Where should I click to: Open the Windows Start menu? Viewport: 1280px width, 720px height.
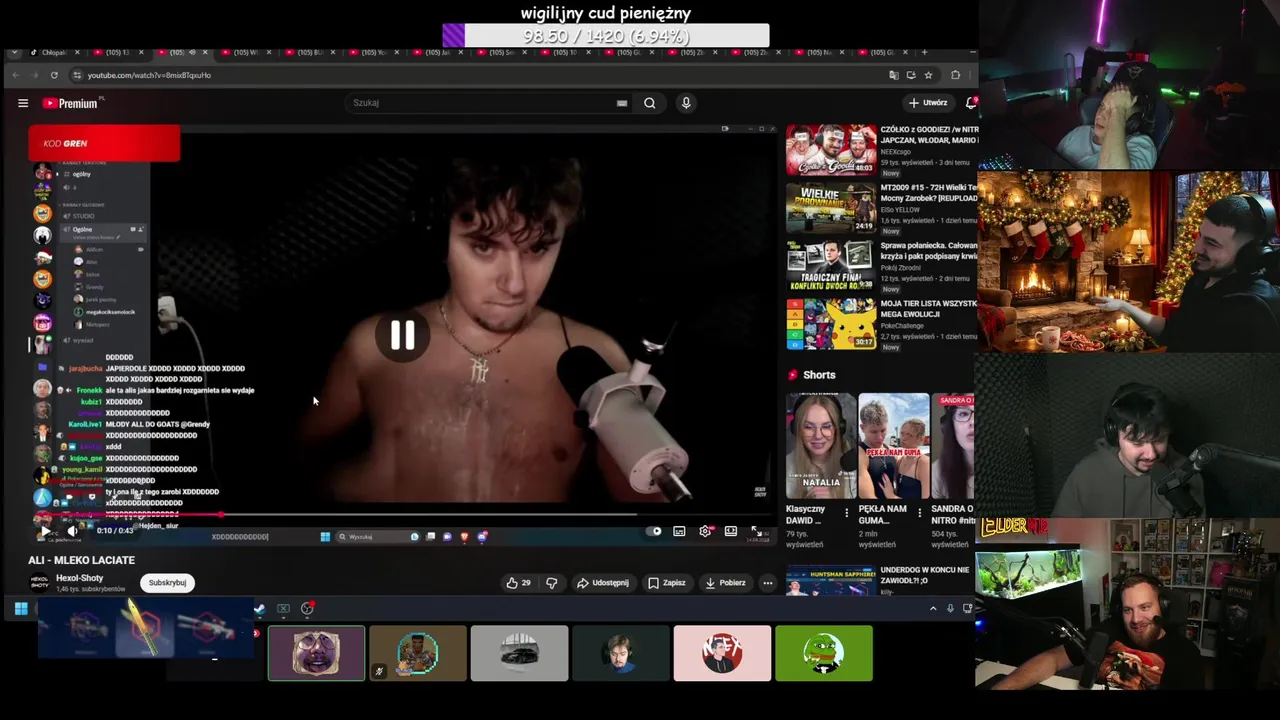click(21, 608)
